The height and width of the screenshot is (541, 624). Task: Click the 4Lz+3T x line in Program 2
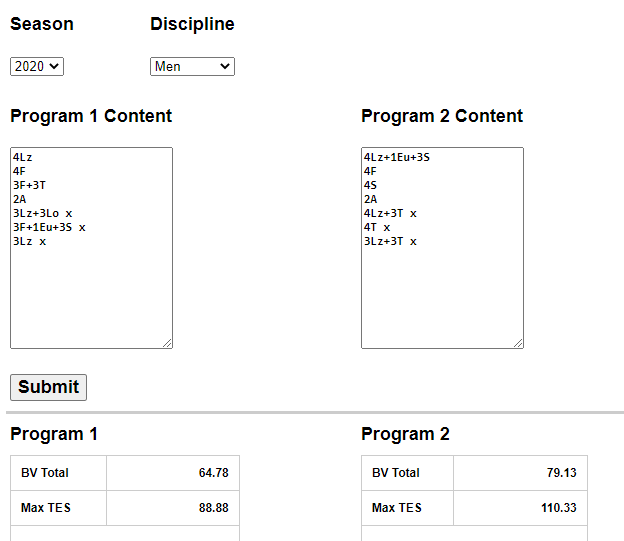click(x=390, y=213)
